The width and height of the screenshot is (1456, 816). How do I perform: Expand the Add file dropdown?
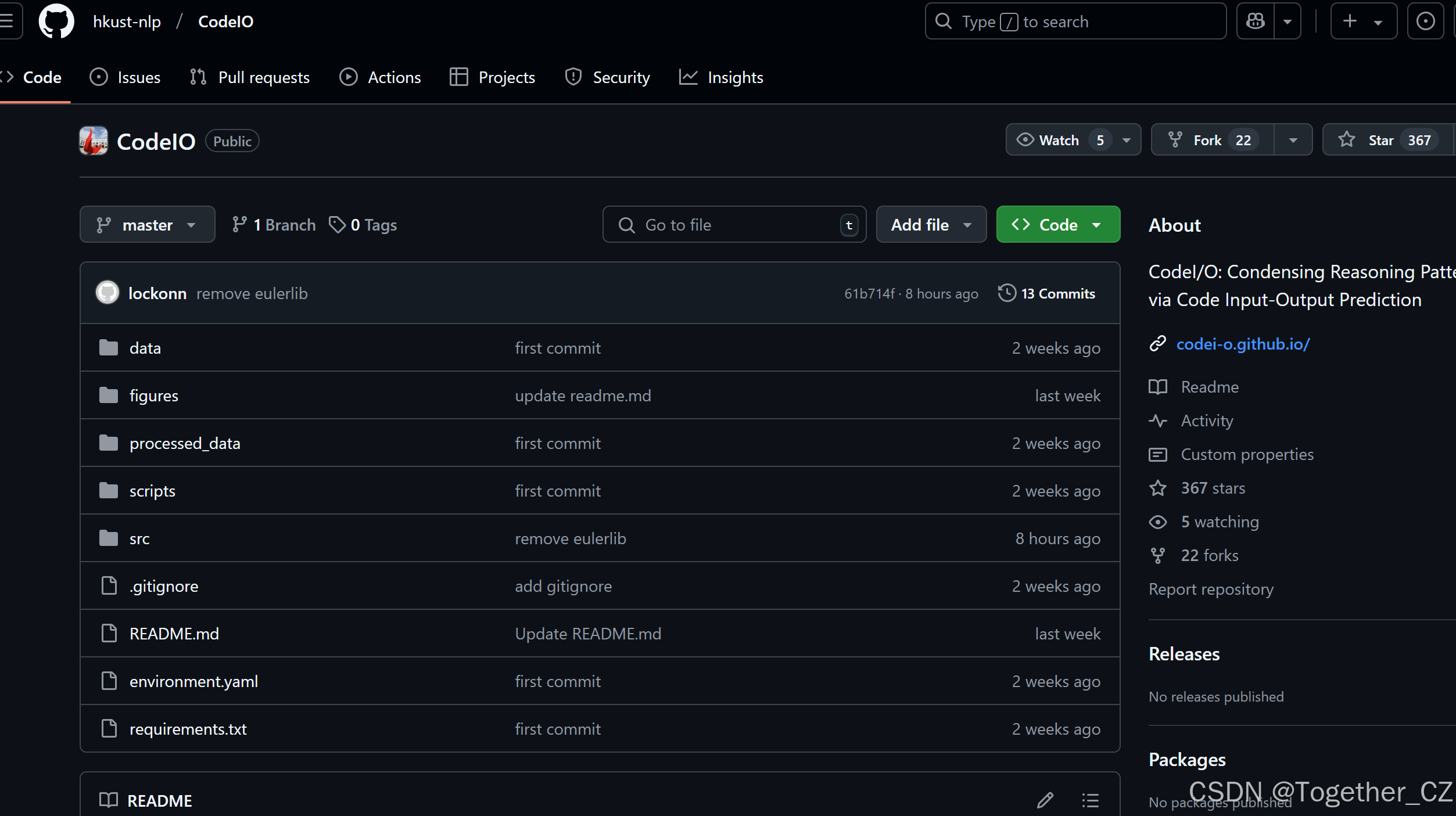[931, 225]
